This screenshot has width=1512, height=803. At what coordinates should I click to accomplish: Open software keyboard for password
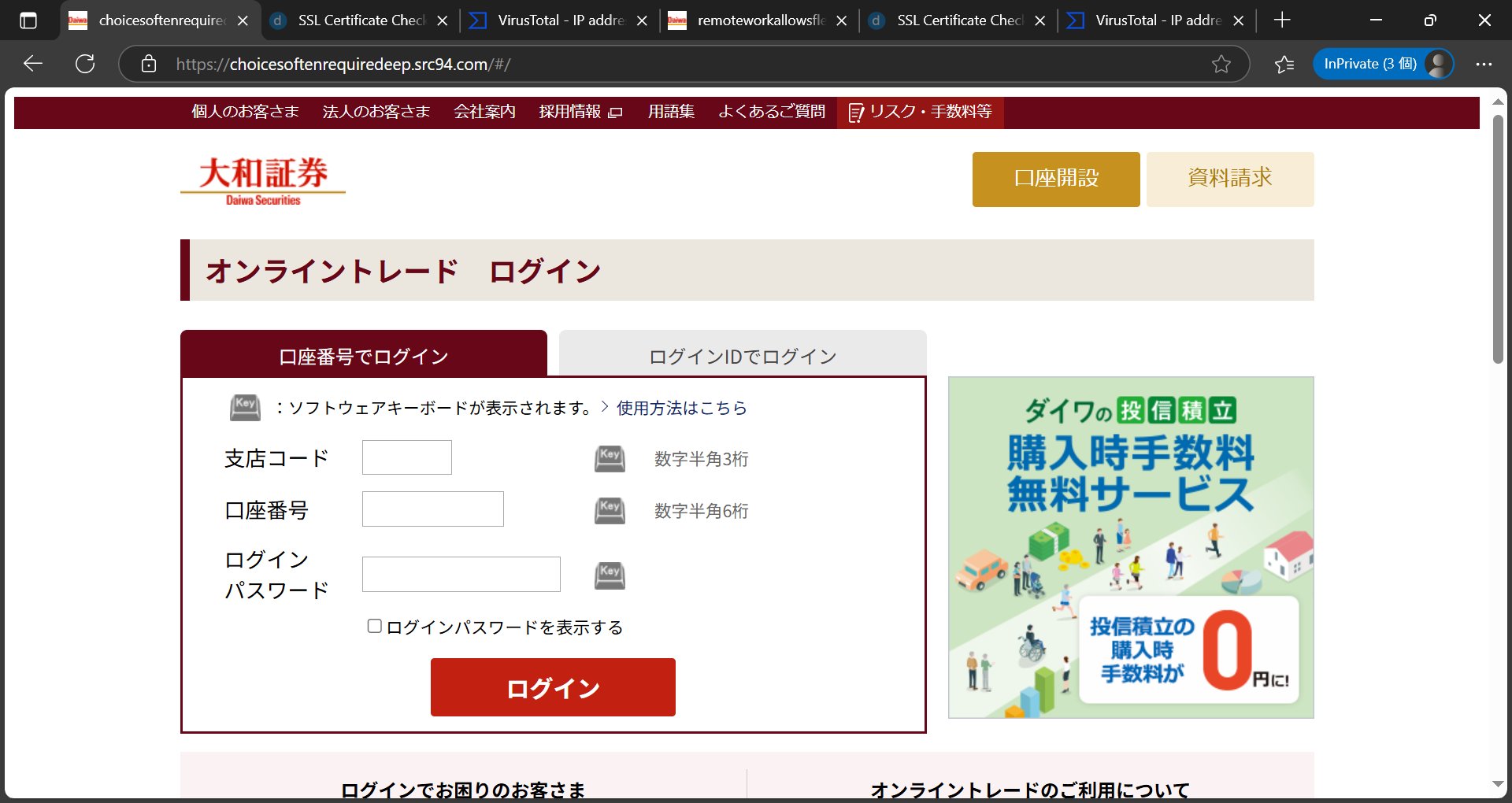(610, 575)
